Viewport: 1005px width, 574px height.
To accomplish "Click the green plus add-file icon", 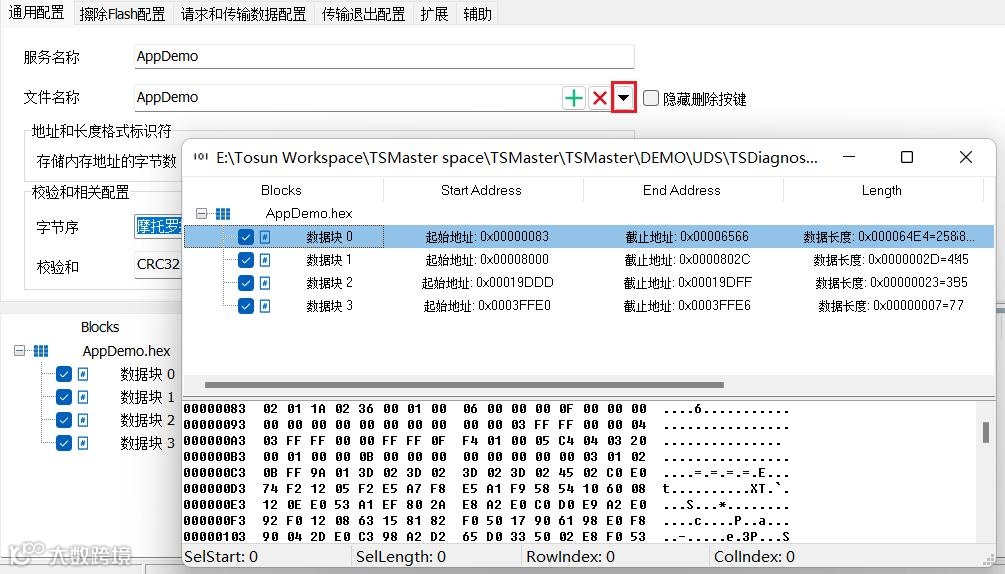I will pyautogui.click(x=574, y=98).
